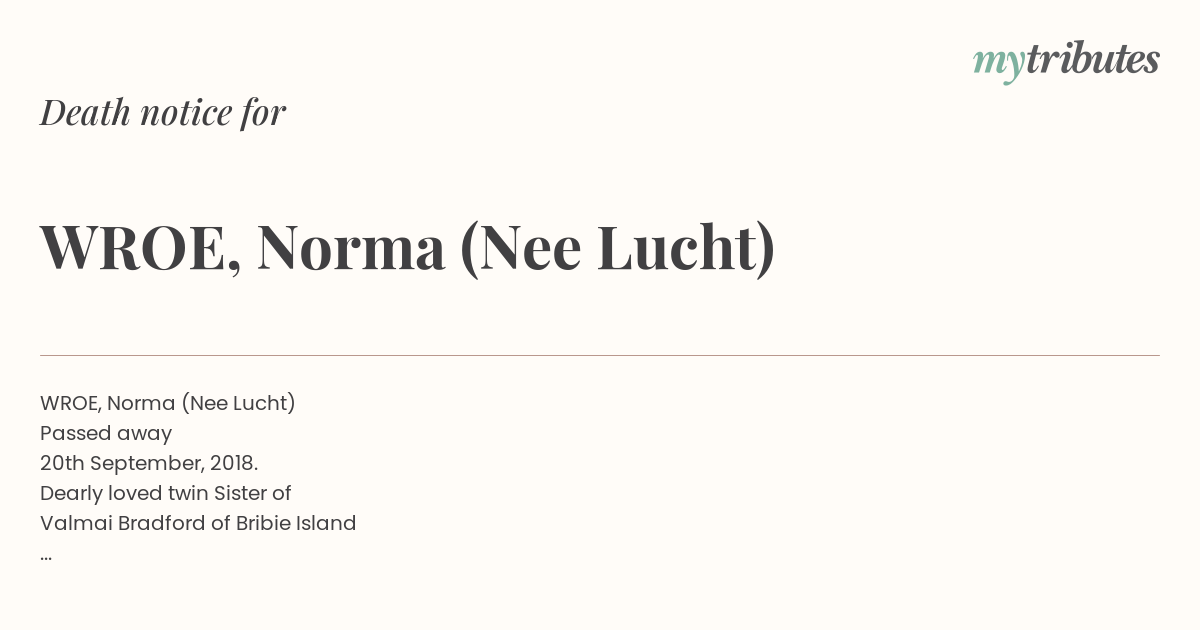1200x630 pixels.
Task: Click the year "2018" in the date
Action: tap(233, 463)
